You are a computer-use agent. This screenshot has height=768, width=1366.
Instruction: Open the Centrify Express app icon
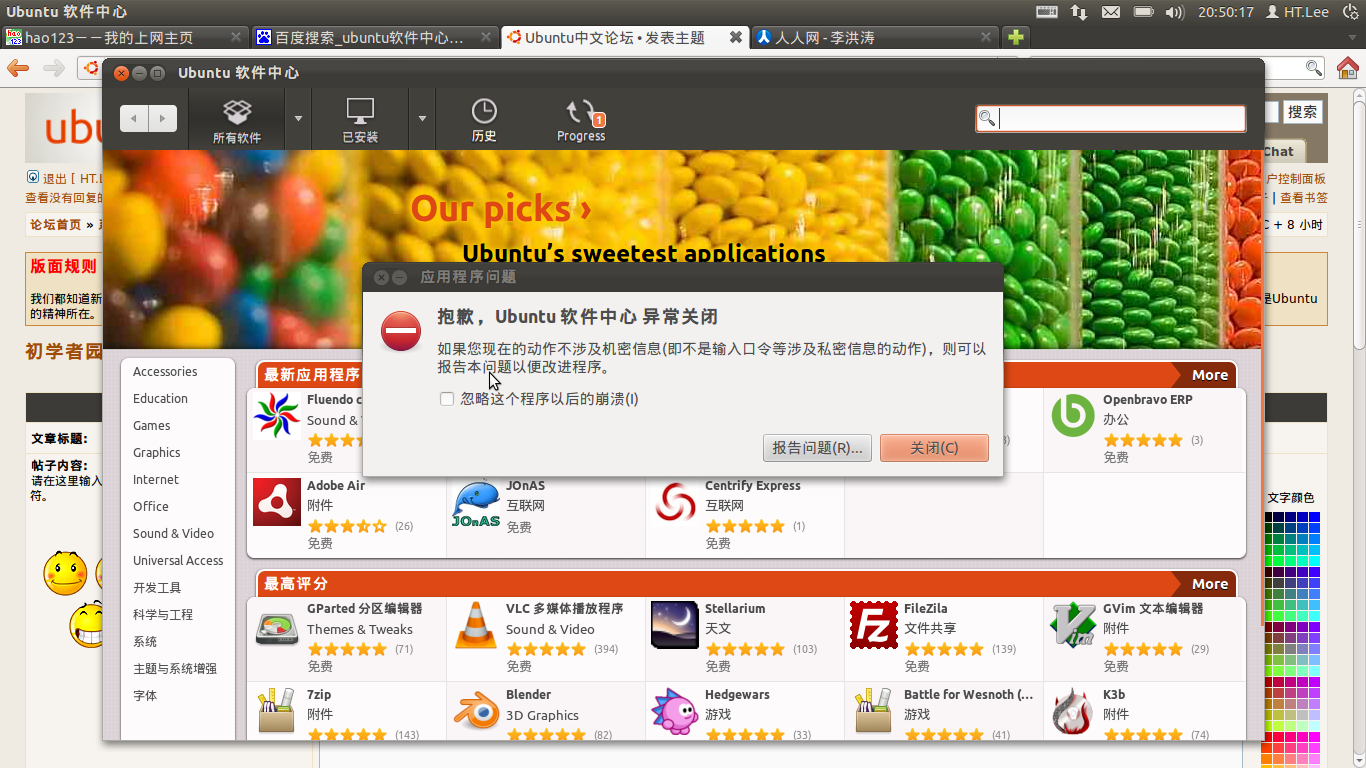click(x=675, y=502)
